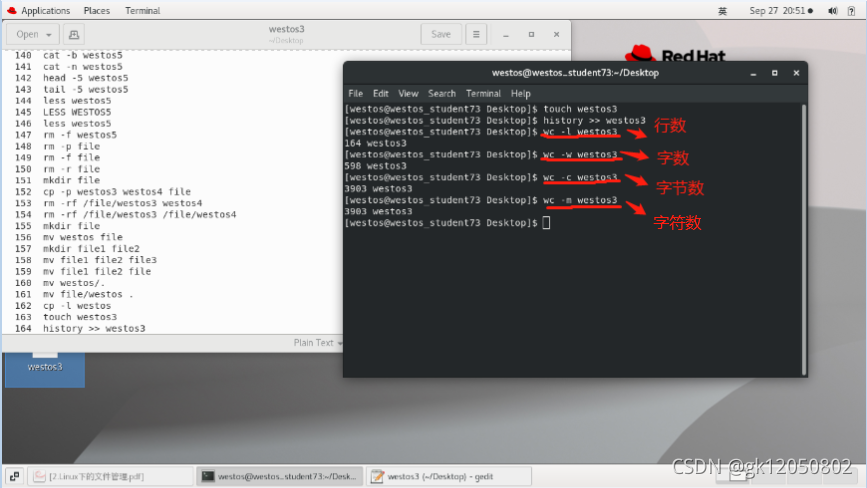Click gedit title 'westos3' in header bar
Image resolution: width=867 pixels, height=488 pixels.
click(x=286, y=29)
